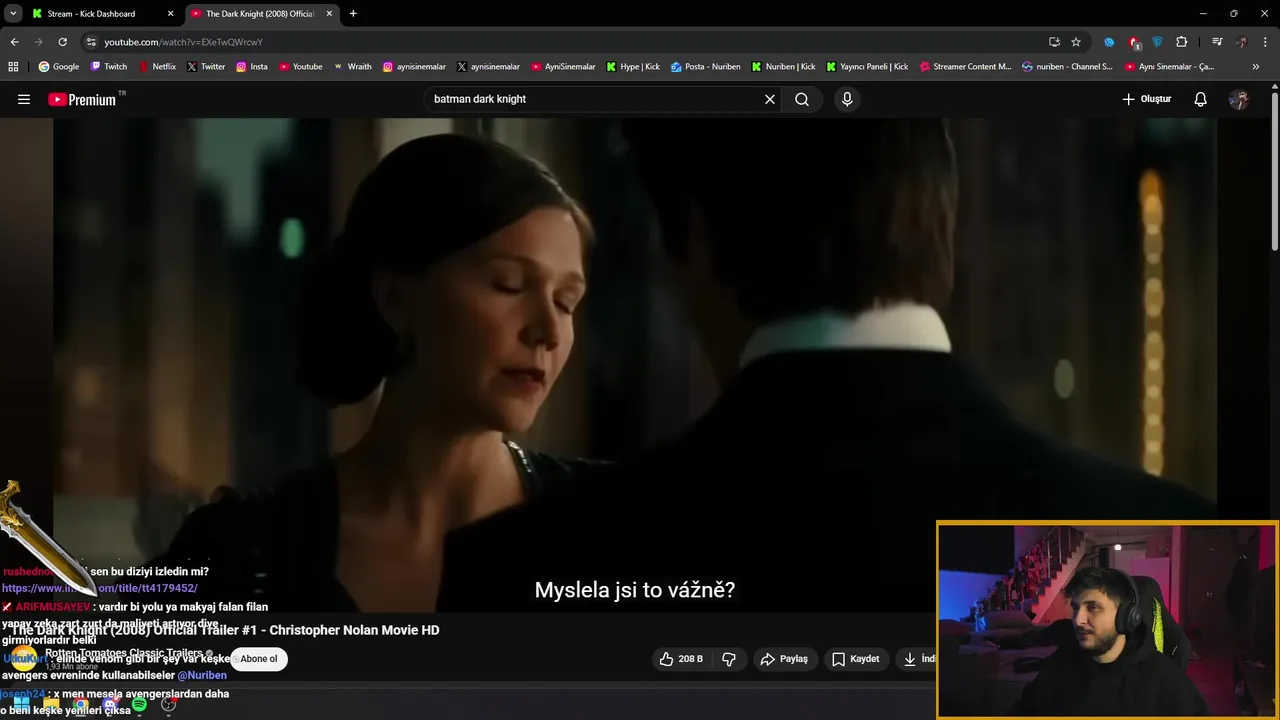Open the Twitter bookmark
The image size is (1280, 720).
click(x=206, y=67)
